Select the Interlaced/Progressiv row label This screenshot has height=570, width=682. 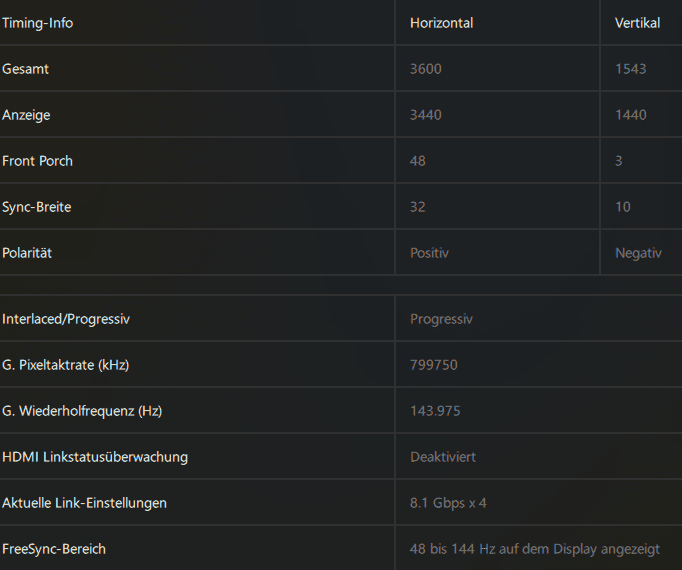coord(66,319)
